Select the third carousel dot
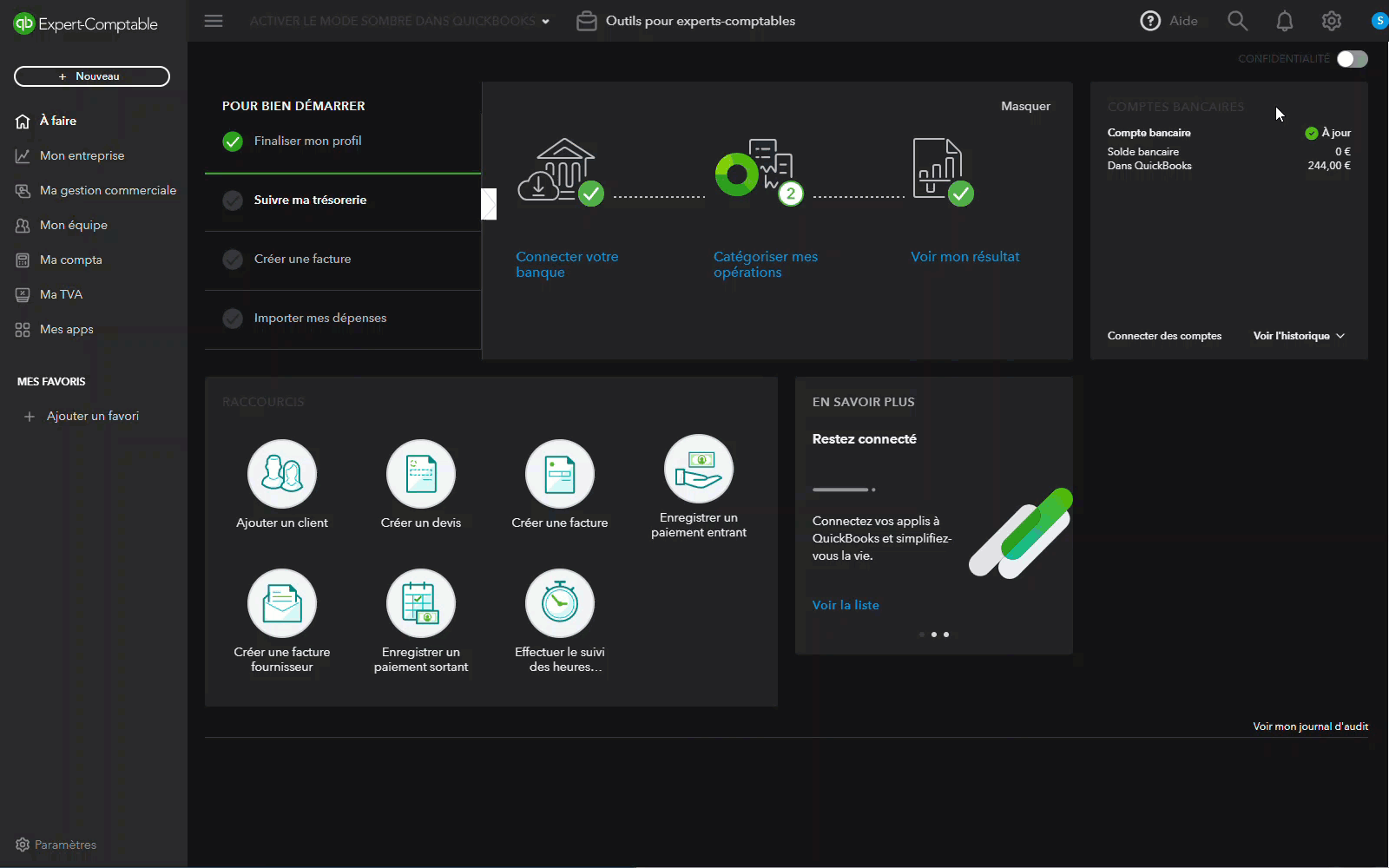The width and height of the screenshot is (1389, 868). [x=946, y=635]
